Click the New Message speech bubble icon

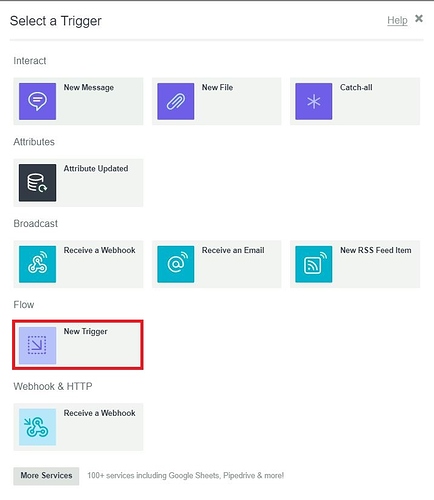click(37, 101)
